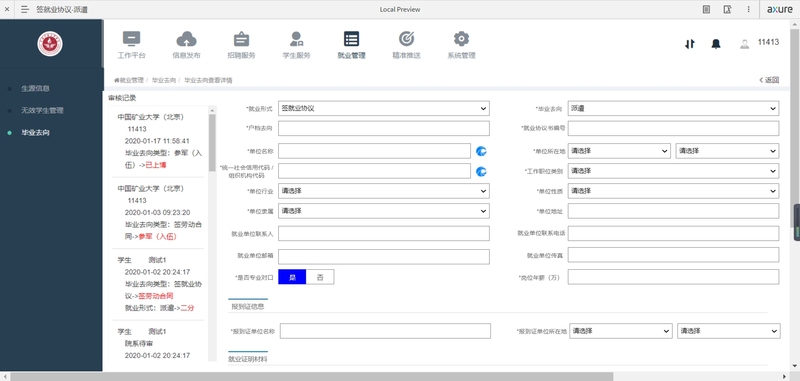Click red 已上博 status text

pyautogui.click(x=156, y=165)
